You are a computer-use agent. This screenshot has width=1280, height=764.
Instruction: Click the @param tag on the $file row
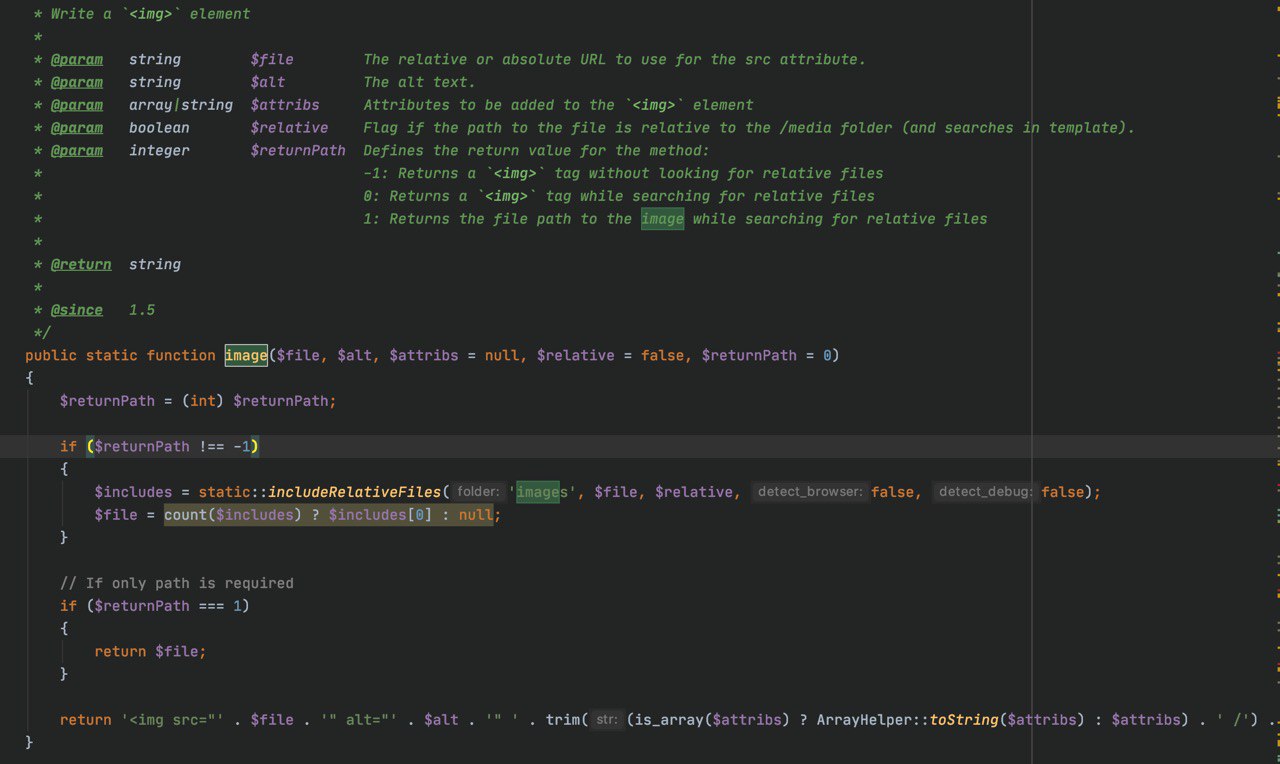pos(77,59)
